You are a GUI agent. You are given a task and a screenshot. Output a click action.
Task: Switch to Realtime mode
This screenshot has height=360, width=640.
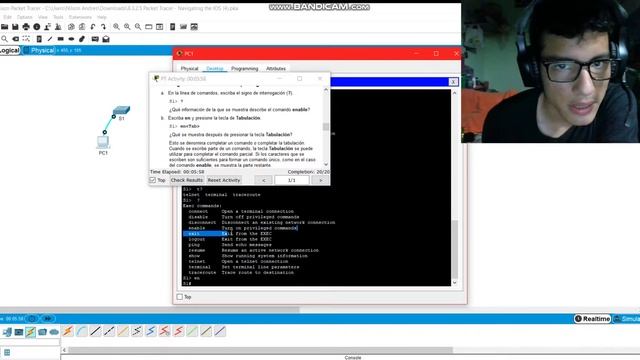tap(592, 319)
